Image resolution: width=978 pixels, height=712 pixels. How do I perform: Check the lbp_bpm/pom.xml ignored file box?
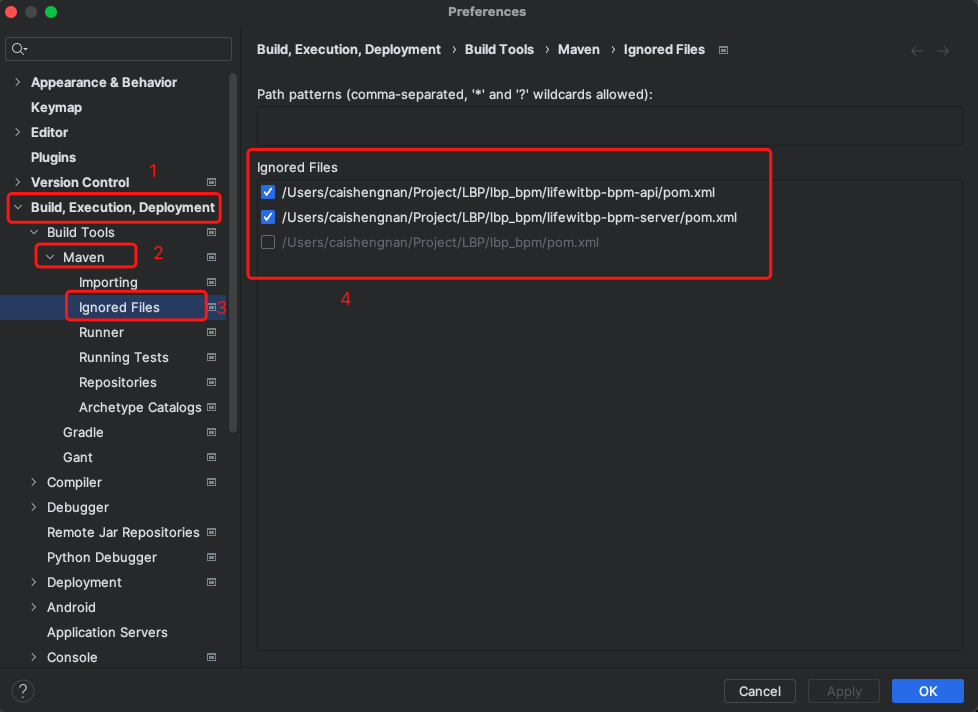(x=268, y=242)
